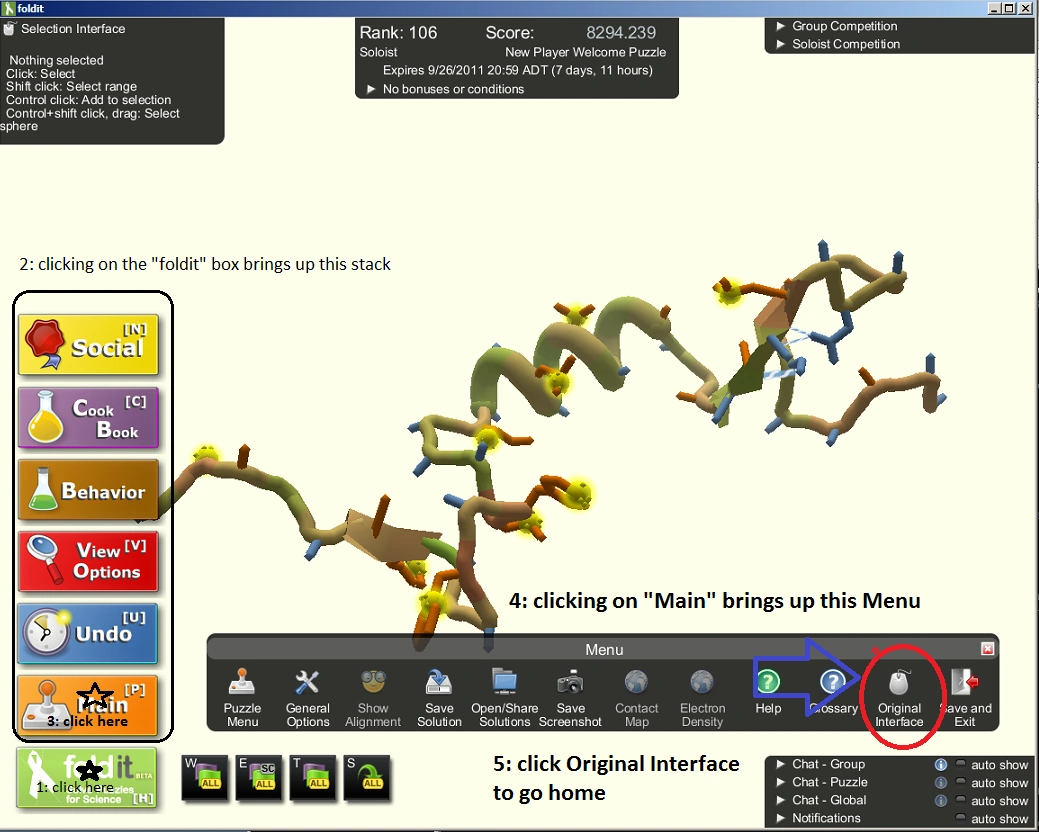Maximize the foldit window
The height and width of the screenshot is (832, 1039).
[1009, 8]
